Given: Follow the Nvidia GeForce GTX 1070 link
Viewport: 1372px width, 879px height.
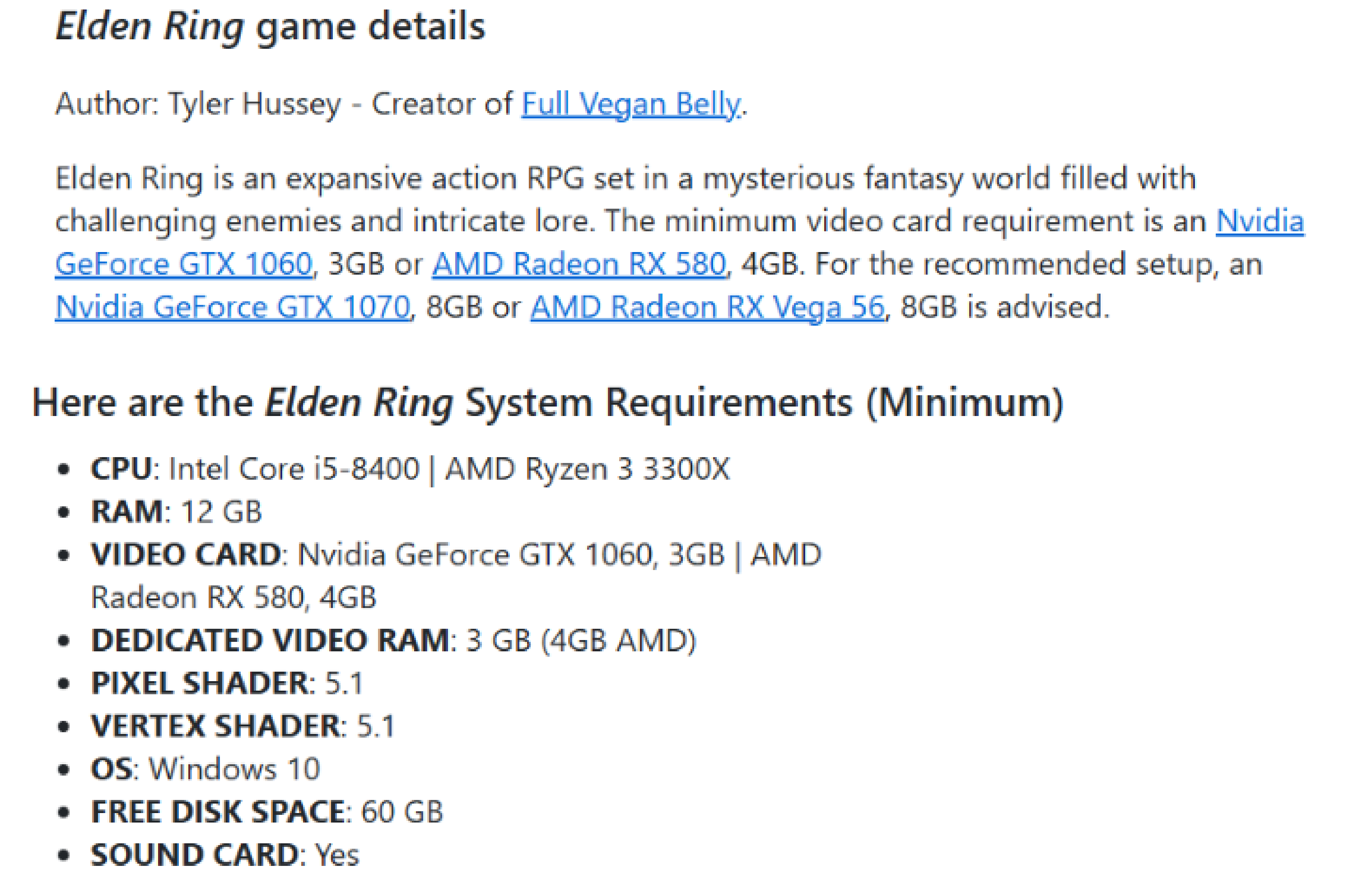Looking at the screenshot, I should (x=233, y=307).
